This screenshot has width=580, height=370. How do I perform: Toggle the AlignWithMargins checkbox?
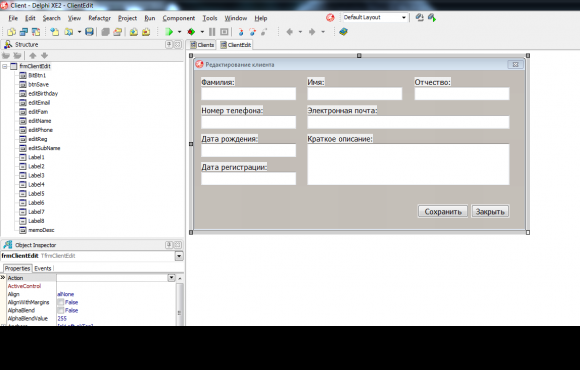61,302
